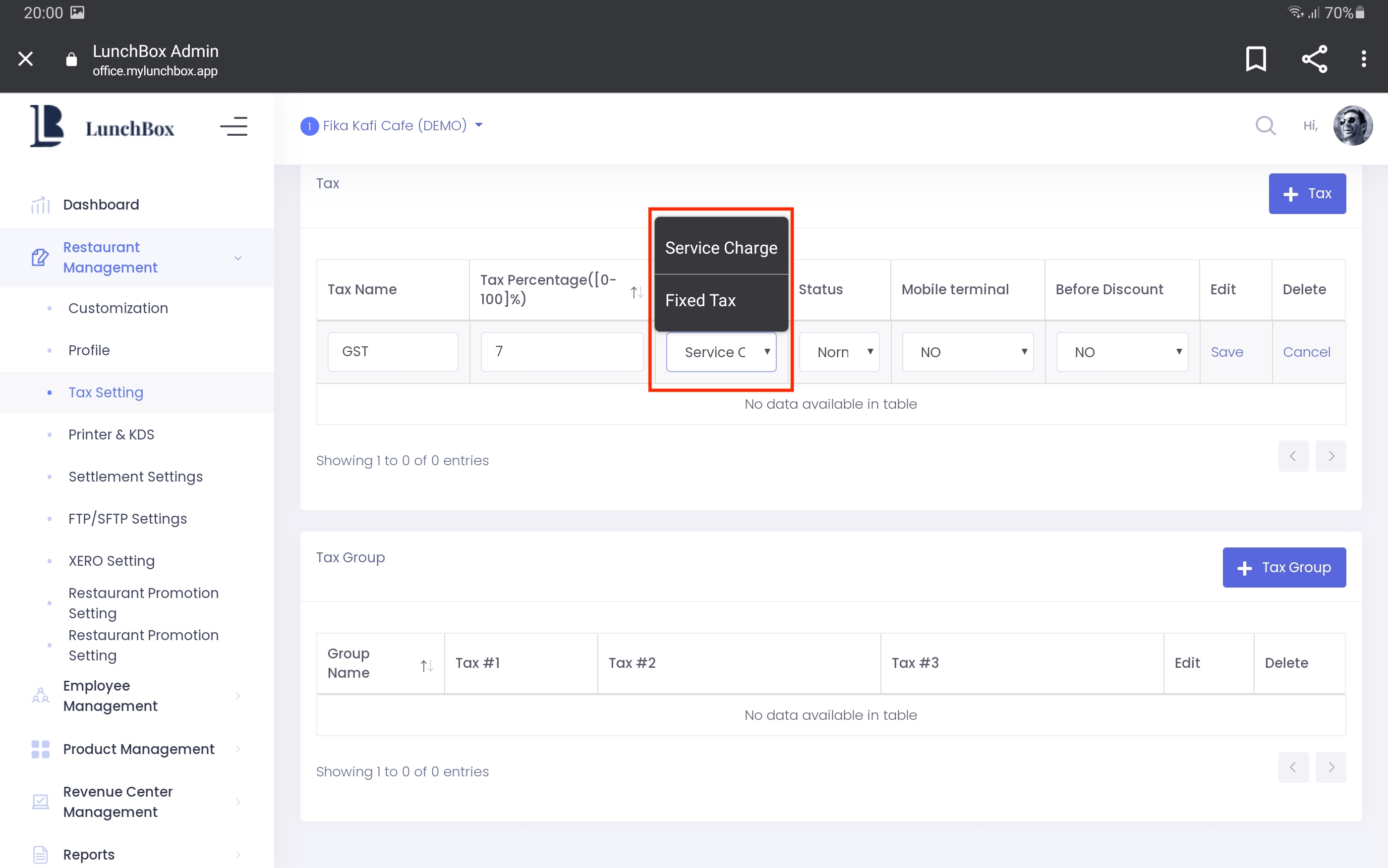Open the user profile avatar
Image resolution: width=1388 pixels, height=868 pixels.
point(1352,125)
